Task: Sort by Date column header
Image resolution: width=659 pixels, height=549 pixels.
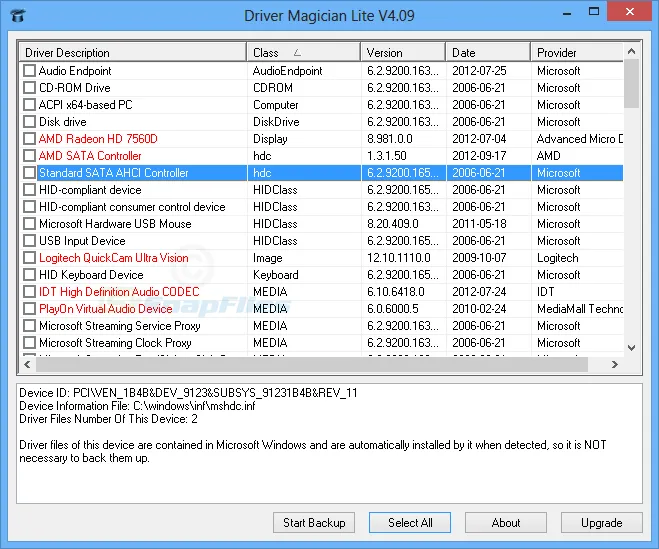Action: click(x=488, y=53)
